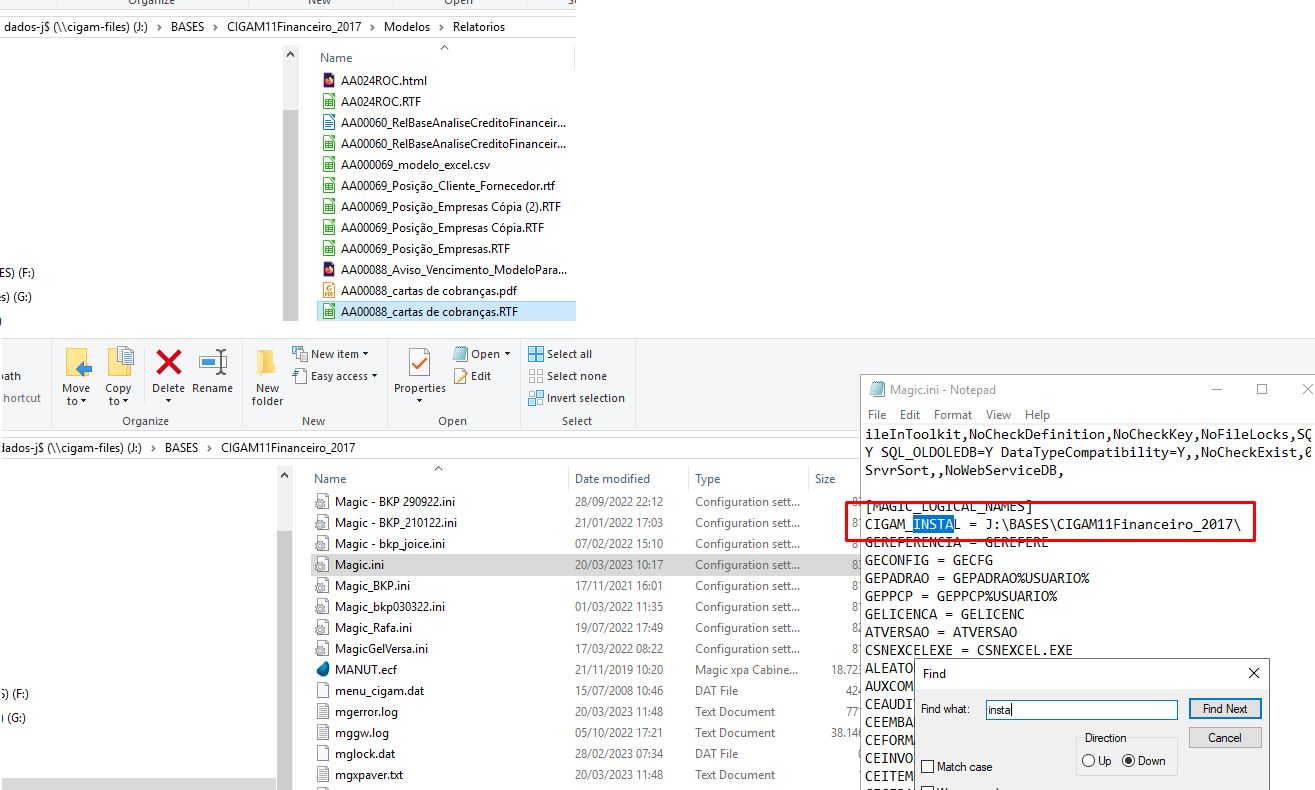Select the AA024ROC.RTF file icon
The image size is (1315, 790).
[x=328, y=101]
